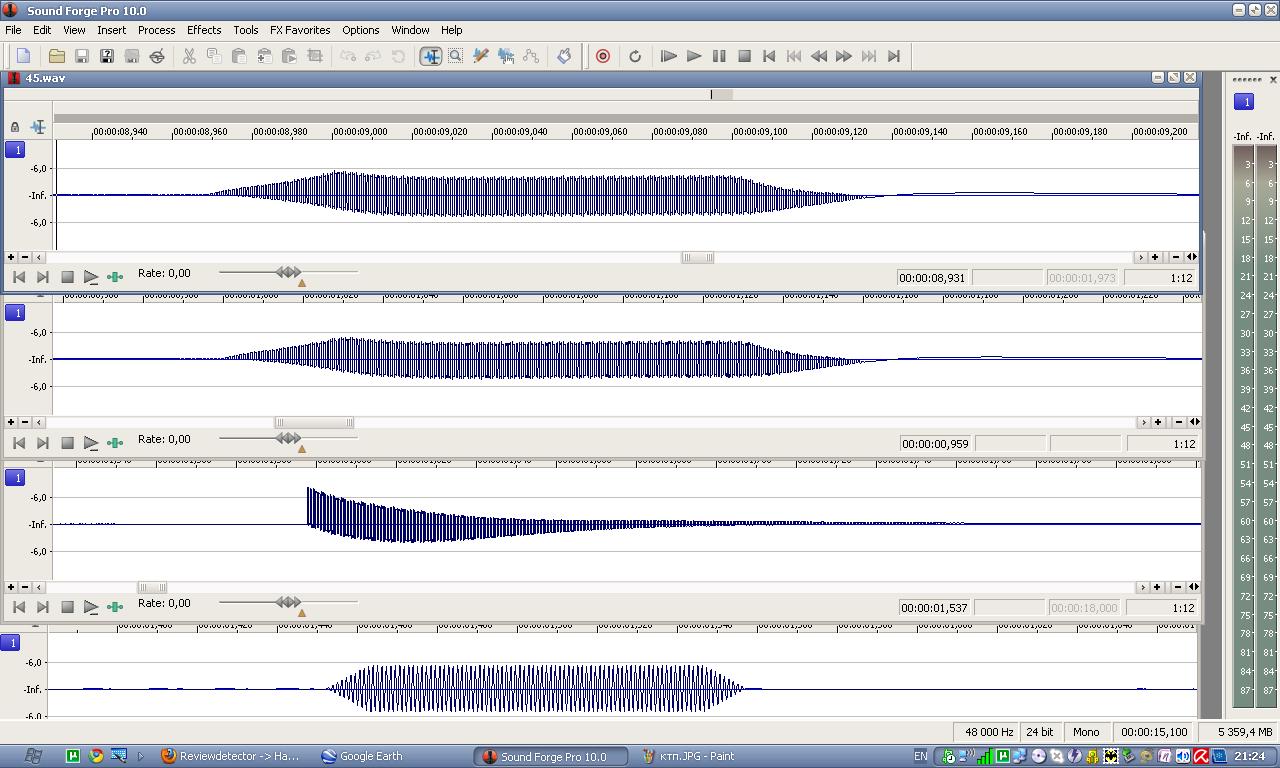This screenshot has height=768, width=1280.
Task: Select the Magnify tool in the toolbar
Action: [x=455, y=56]
